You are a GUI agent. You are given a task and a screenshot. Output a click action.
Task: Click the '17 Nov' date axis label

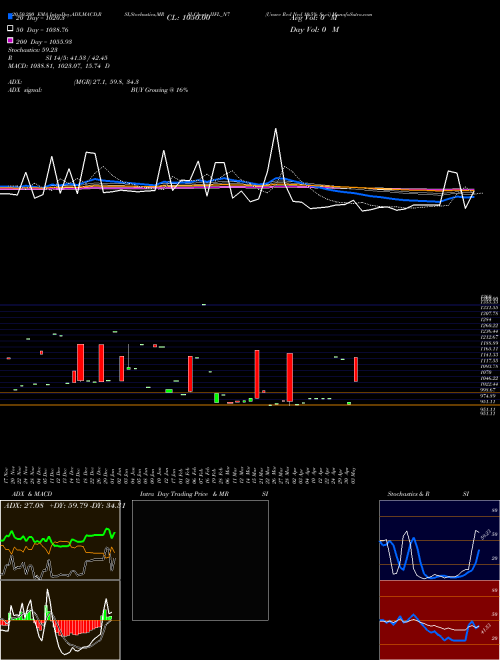pyautogui.click(x=8, y=476)
